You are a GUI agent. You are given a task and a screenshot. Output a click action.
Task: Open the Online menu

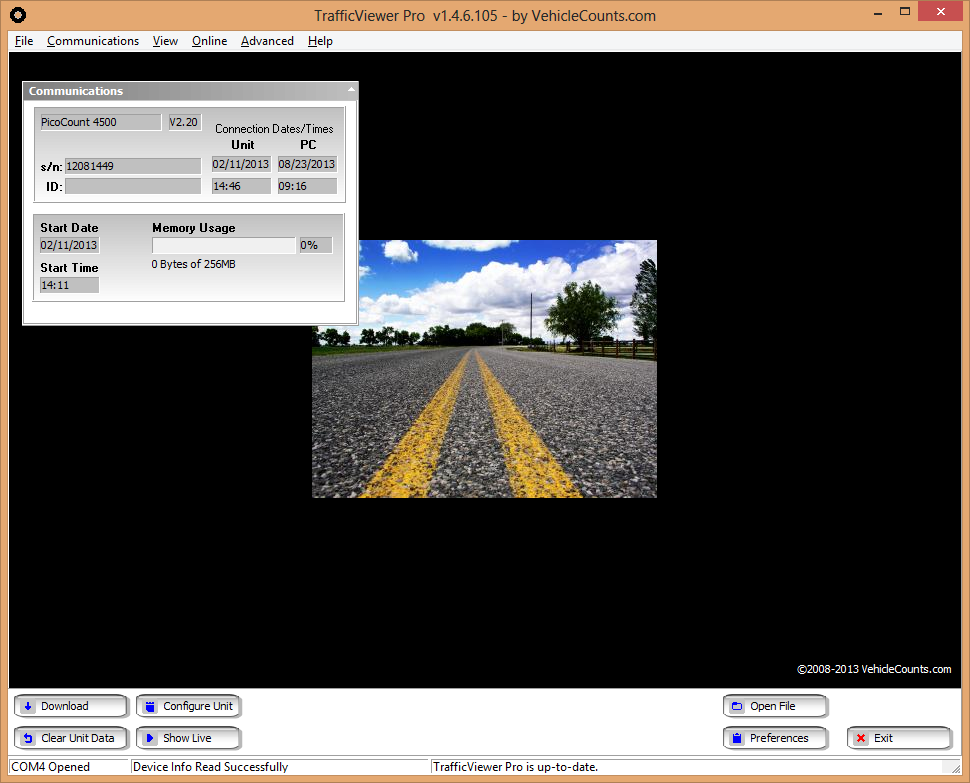point(208,41)
